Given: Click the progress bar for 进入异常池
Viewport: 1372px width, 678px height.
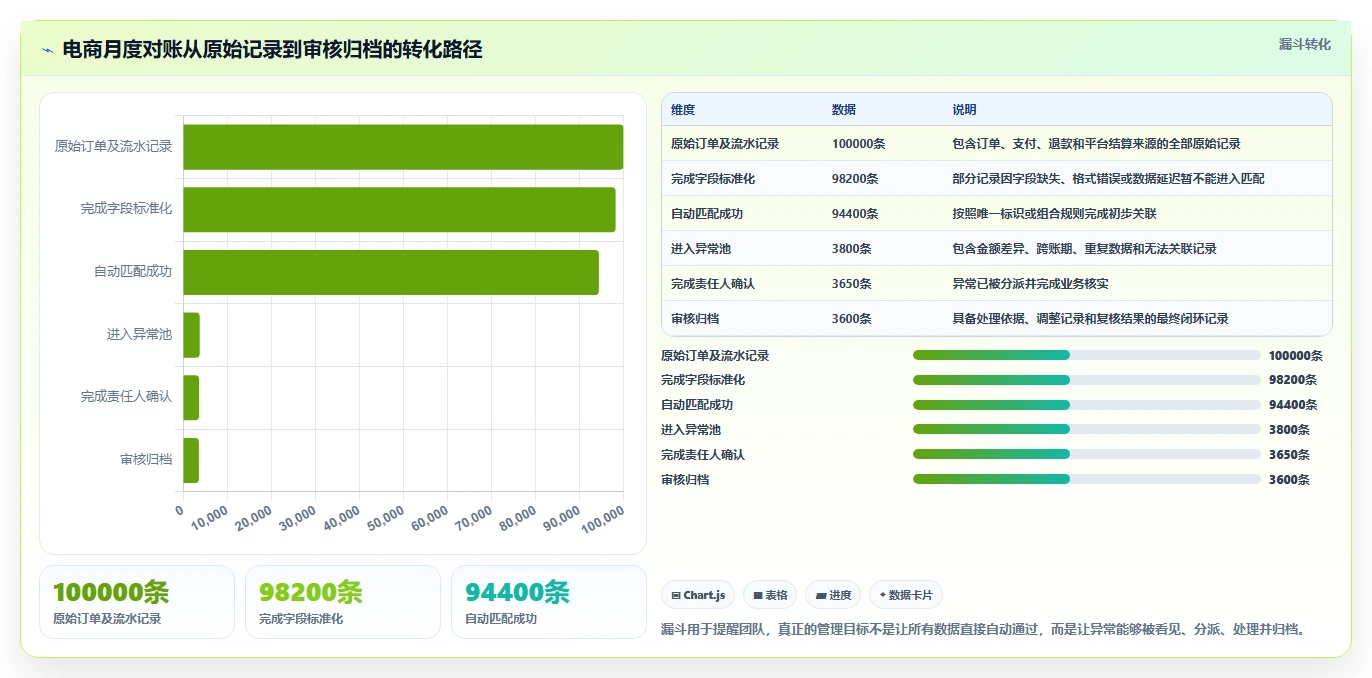Looking at the screenshot, I should (1087, 429).
